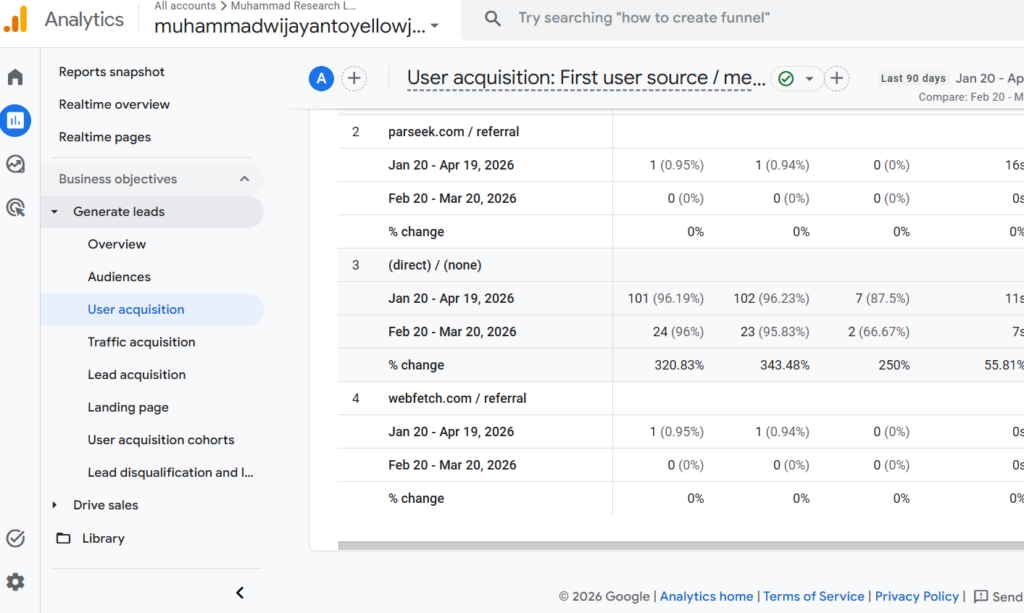Viewport: 1024px width, 613px height.
Task: Open the Terms of Service link
Action: (814, 596)
